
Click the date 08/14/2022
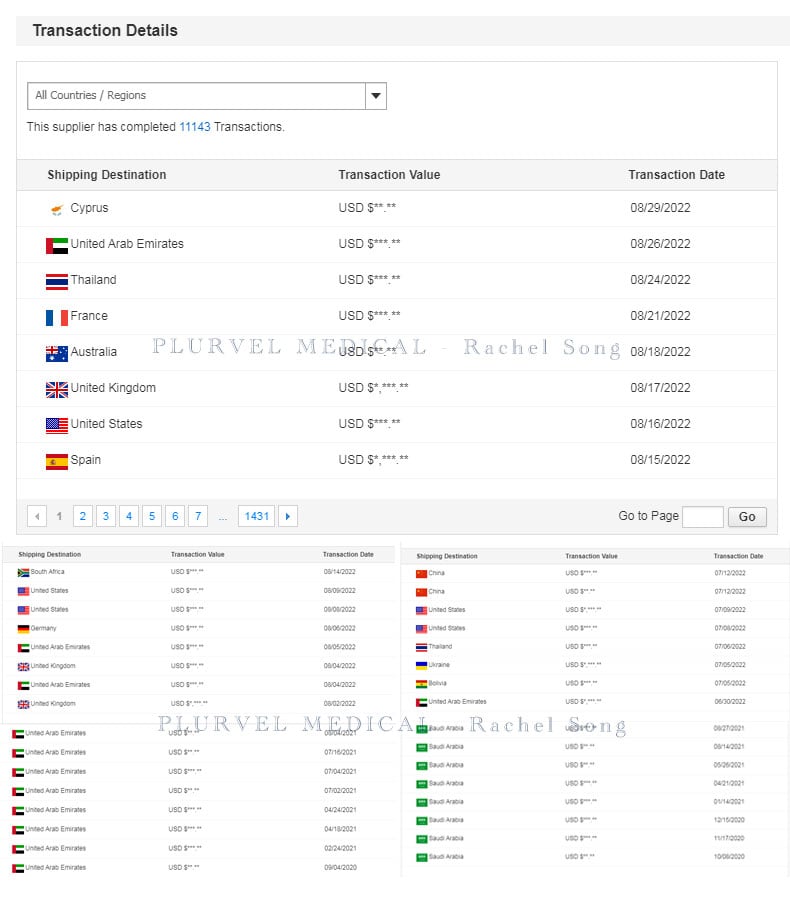[340, 571]
